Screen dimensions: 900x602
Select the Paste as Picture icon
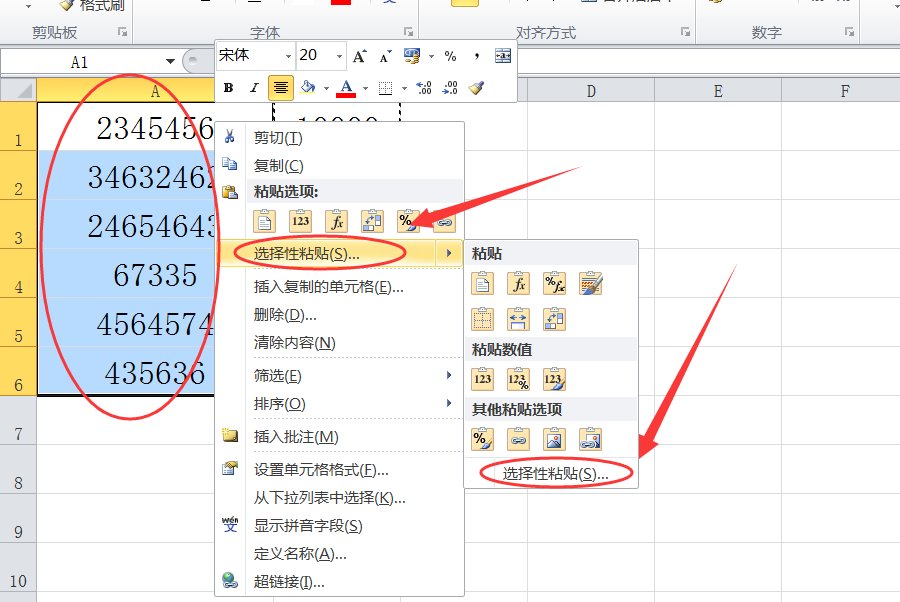(555, 437)
